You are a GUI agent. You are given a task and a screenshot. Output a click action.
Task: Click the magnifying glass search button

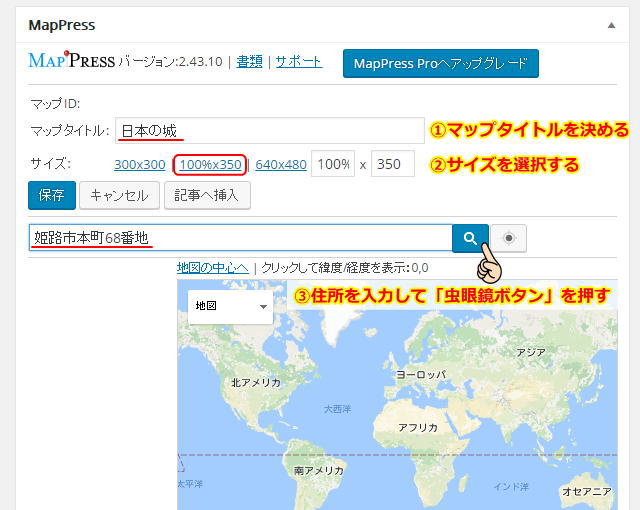pos(470,238)
